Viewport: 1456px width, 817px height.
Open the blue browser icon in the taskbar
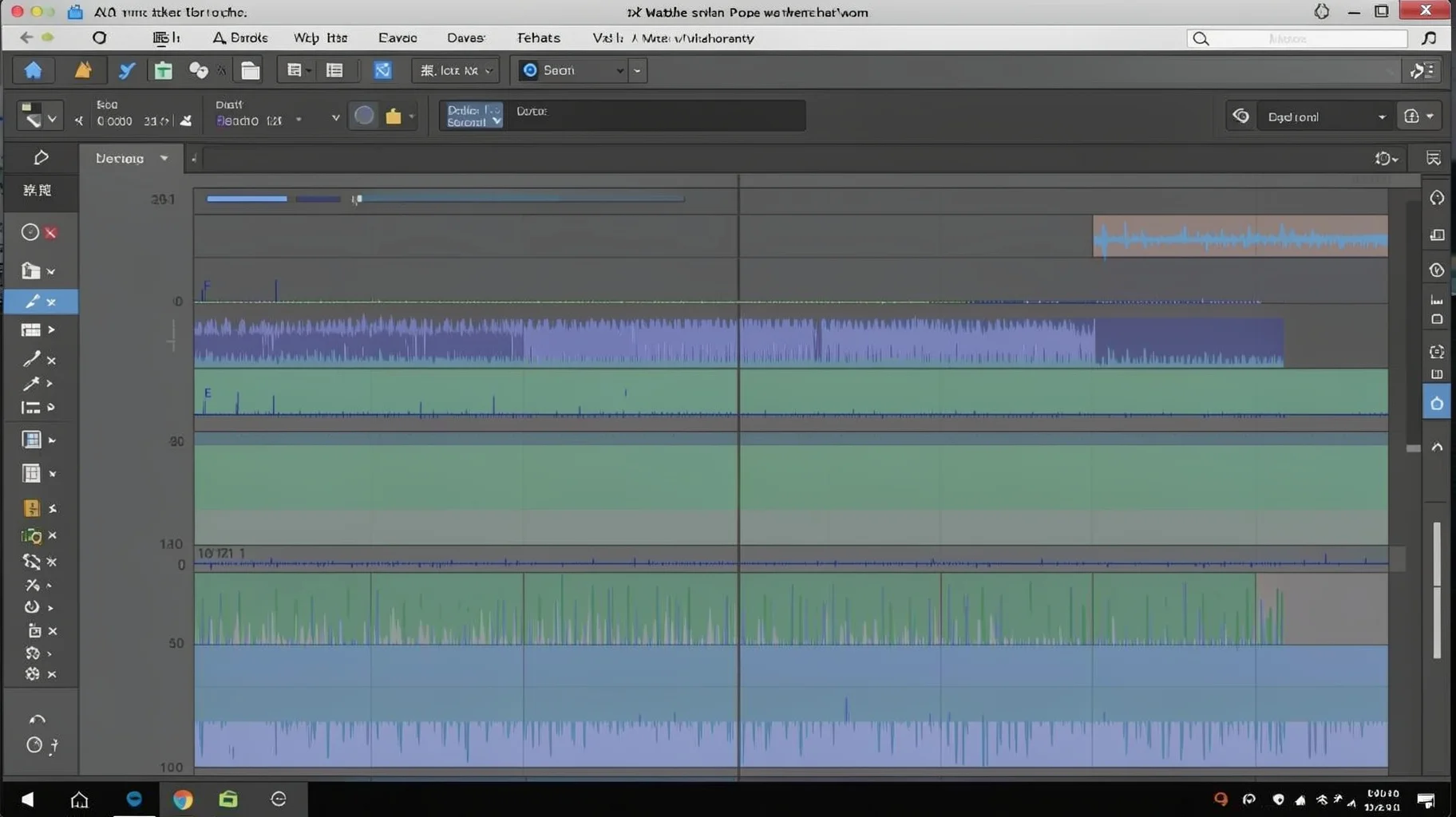point(134,799)
